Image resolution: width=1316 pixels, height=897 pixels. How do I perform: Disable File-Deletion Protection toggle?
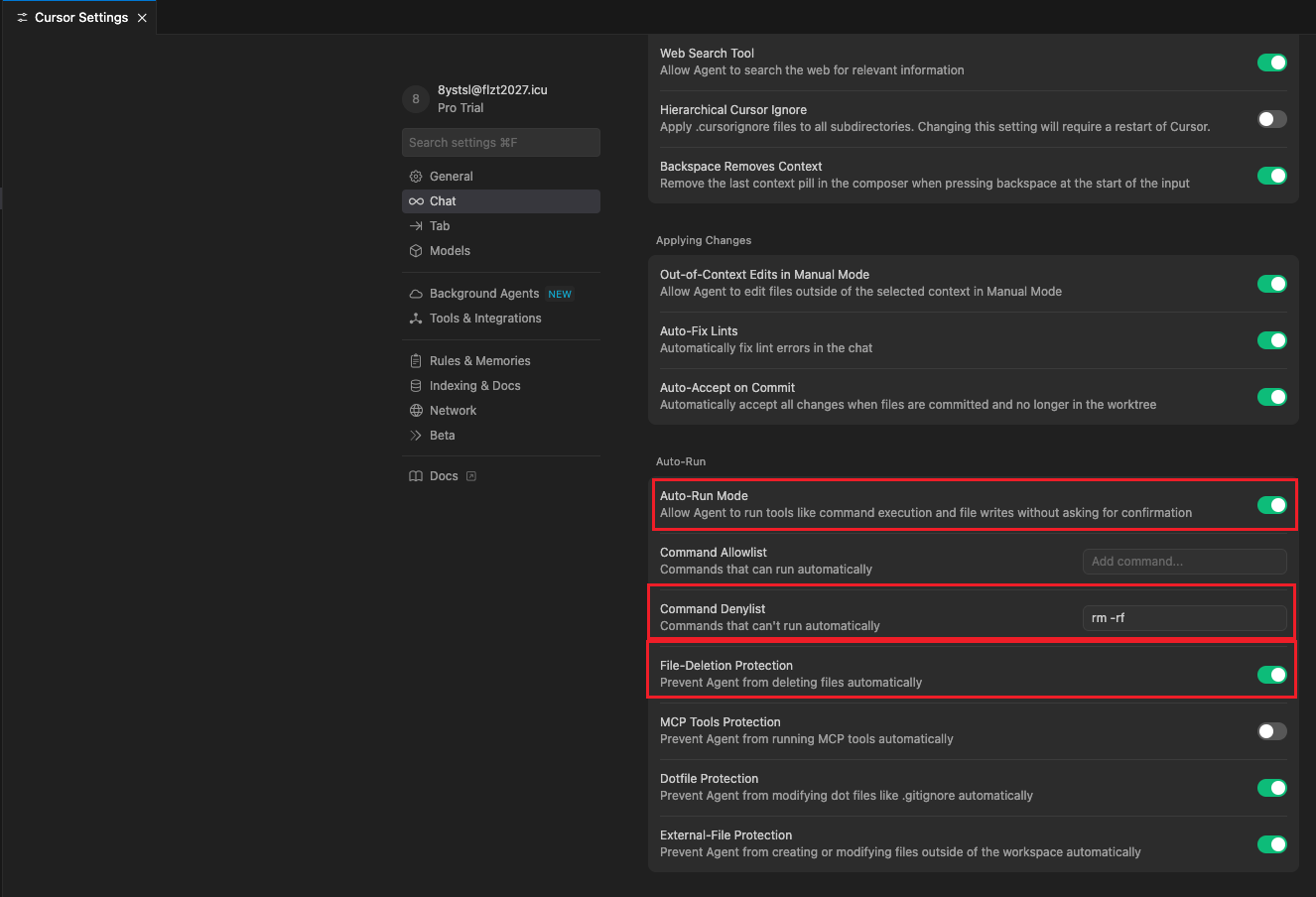tap(1272, 675)
